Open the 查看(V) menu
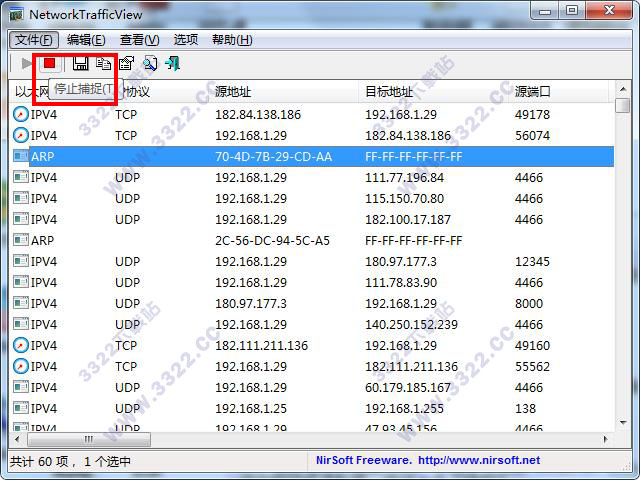The width and height of the screenshot is (640, 480). pyautogui.click(x=139, y=40)
